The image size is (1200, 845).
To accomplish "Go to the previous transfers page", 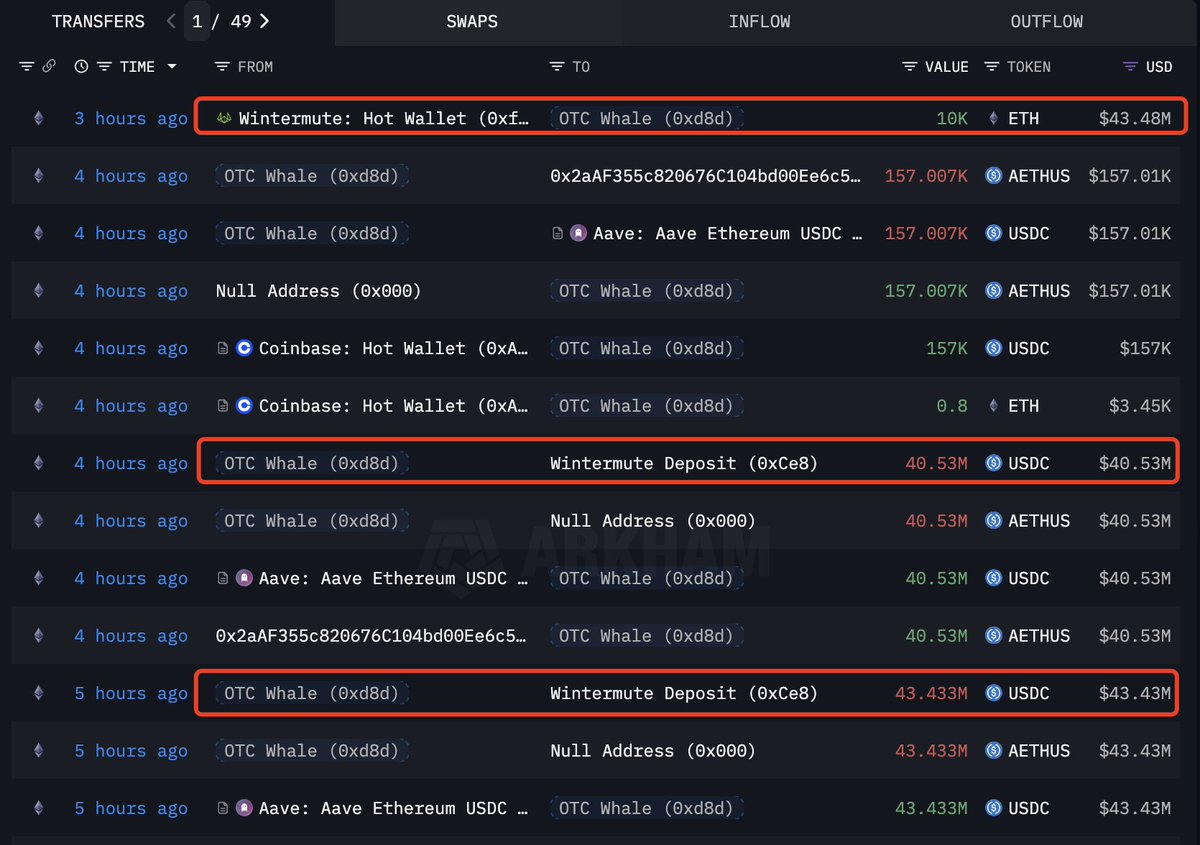I will click(x=171, y=21).
